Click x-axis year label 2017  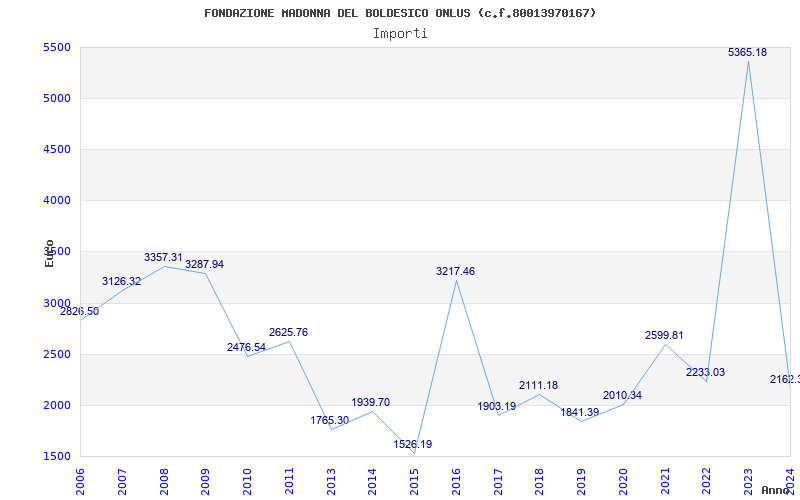(498, 481)
